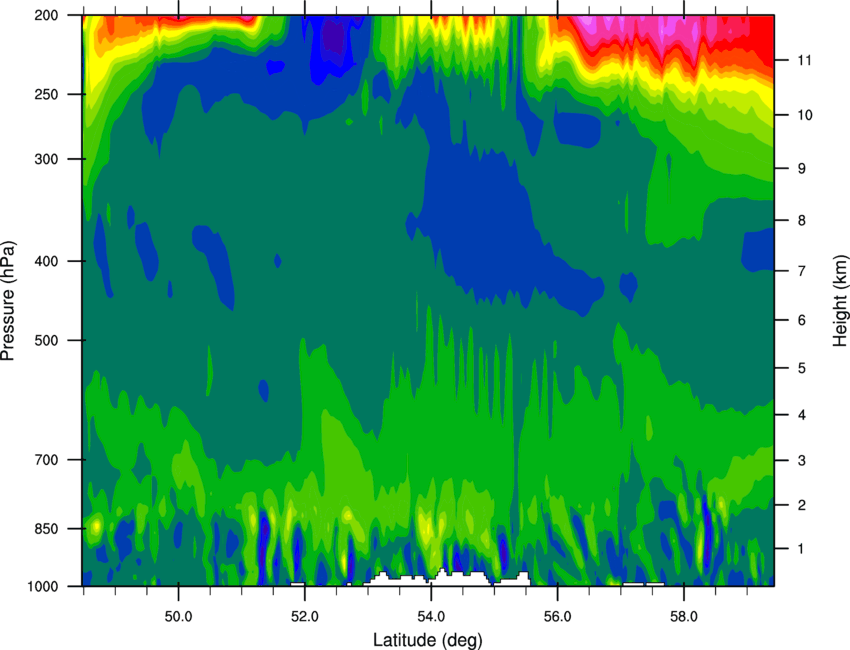Pick the 2 km height label

(x=802, y=505)
